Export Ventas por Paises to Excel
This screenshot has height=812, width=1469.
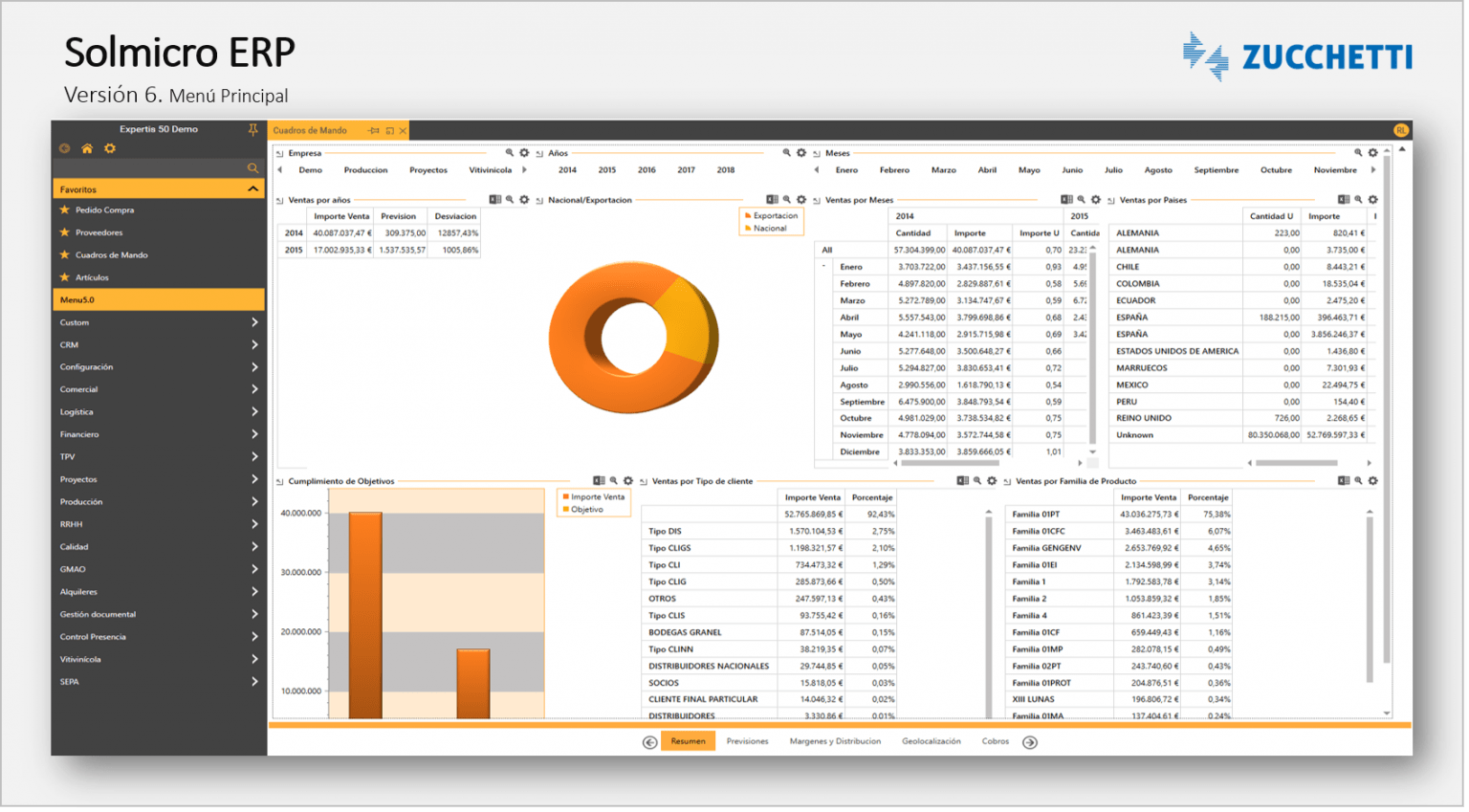[x=1346, y=201]
